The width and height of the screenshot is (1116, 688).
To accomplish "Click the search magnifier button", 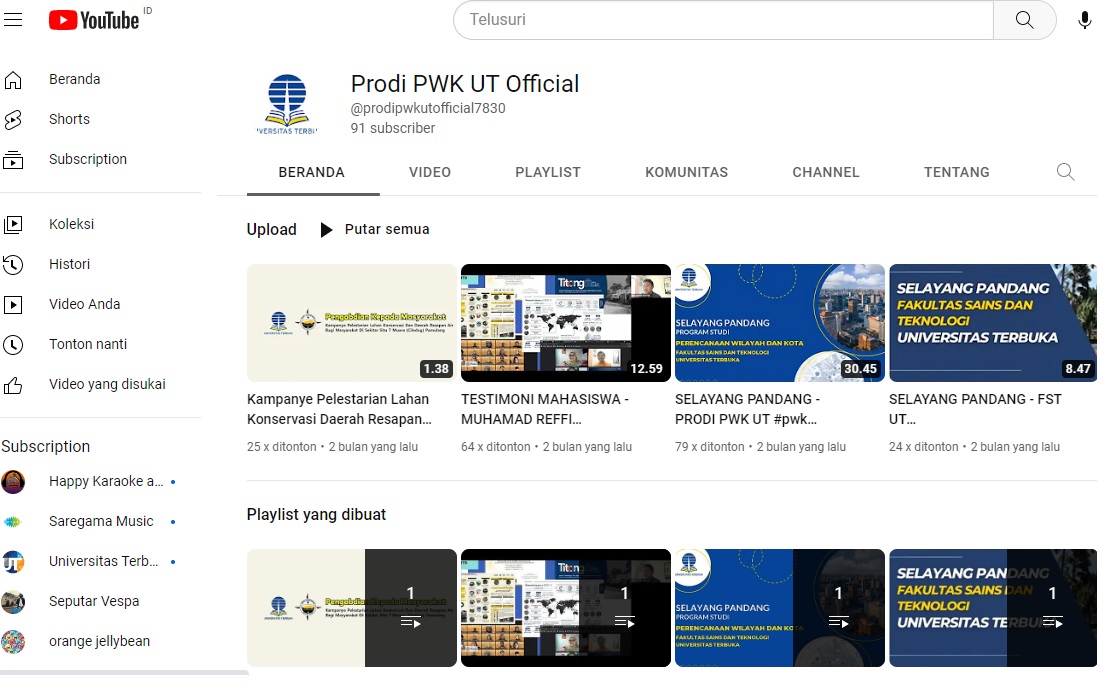I will (1024, 20).
